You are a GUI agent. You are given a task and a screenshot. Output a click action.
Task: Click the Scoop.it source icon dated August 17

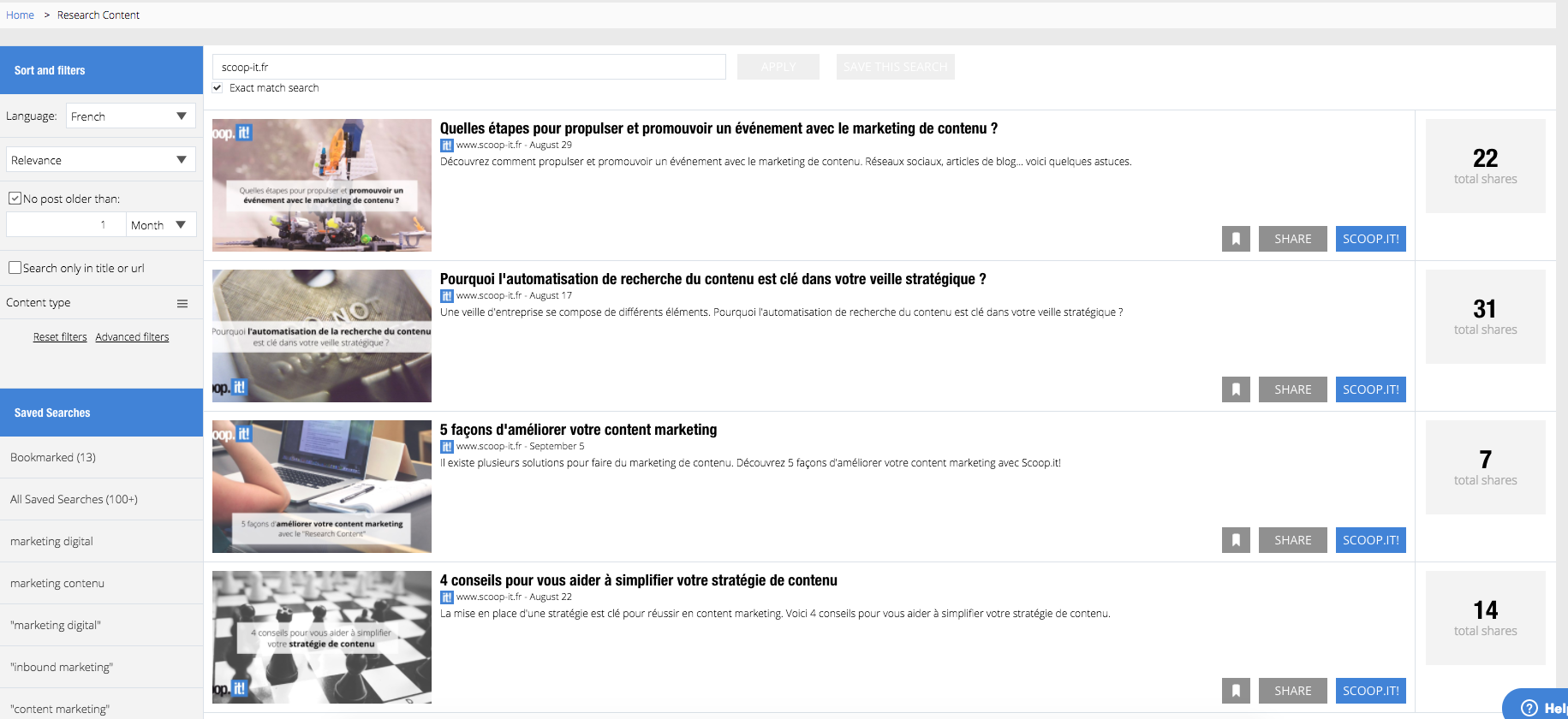(x=446, y=296)
